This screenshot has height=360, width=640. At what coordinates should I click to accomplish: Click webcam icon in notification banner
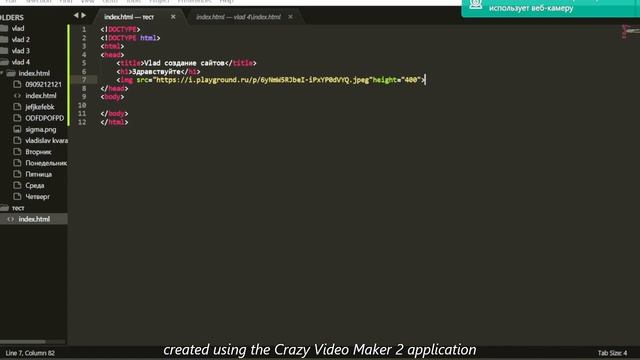click(x=476, y=5)
